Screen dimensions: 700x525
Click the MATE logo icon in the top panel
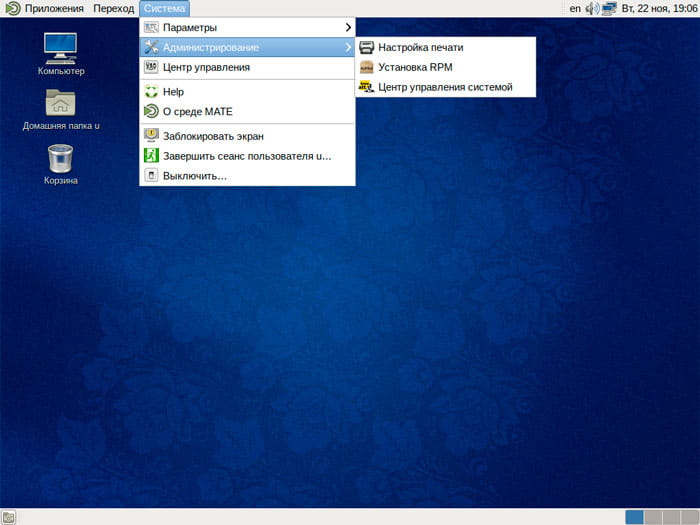[12, 8]
